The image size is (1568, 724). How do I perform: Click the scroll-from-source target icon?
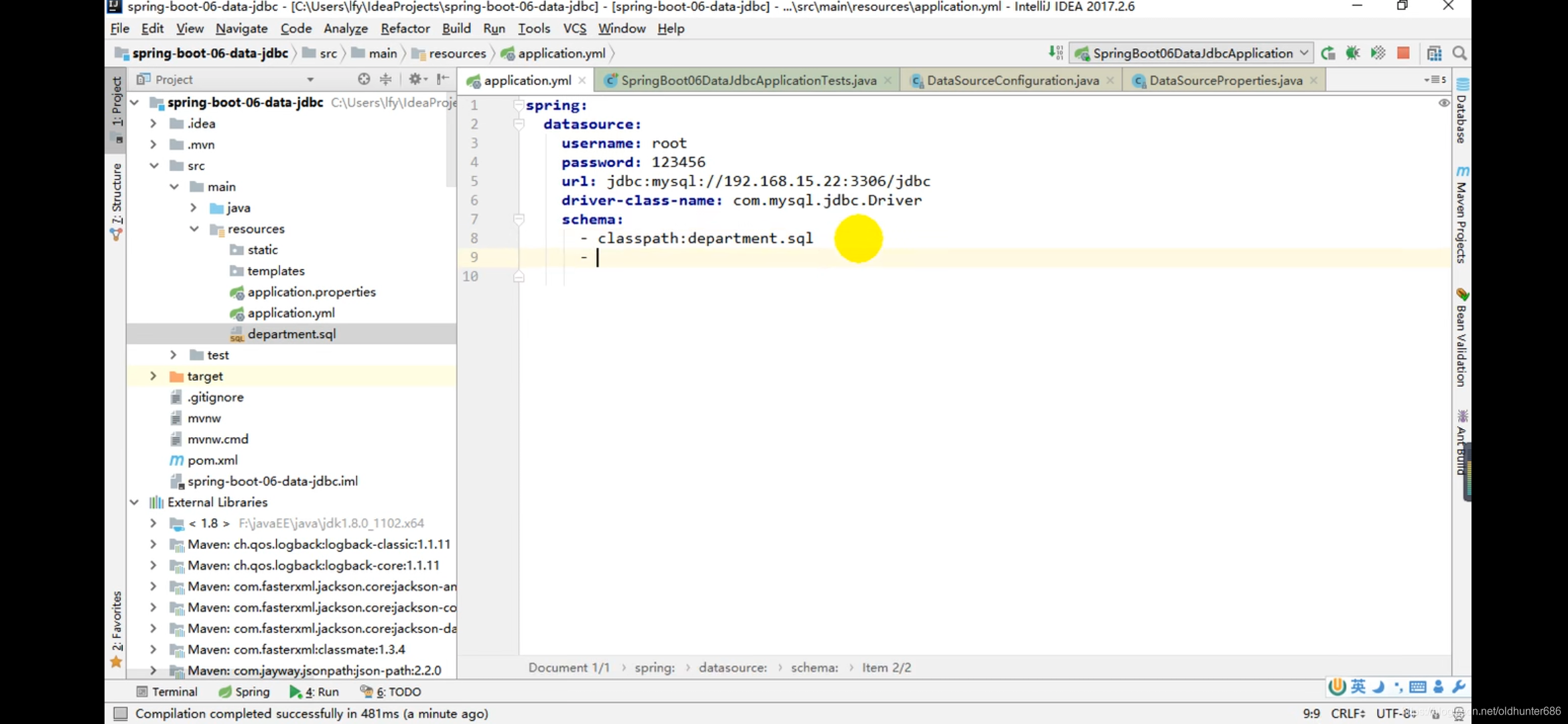(364, 79)
